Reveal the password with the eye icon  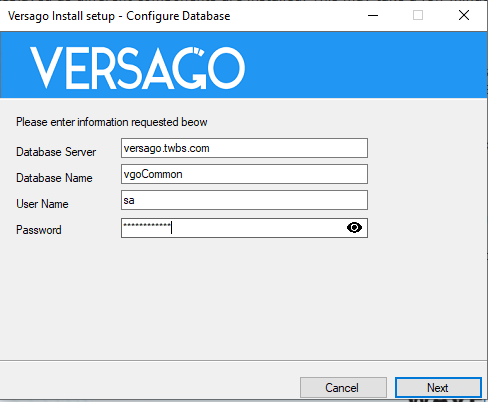[354, 228]
